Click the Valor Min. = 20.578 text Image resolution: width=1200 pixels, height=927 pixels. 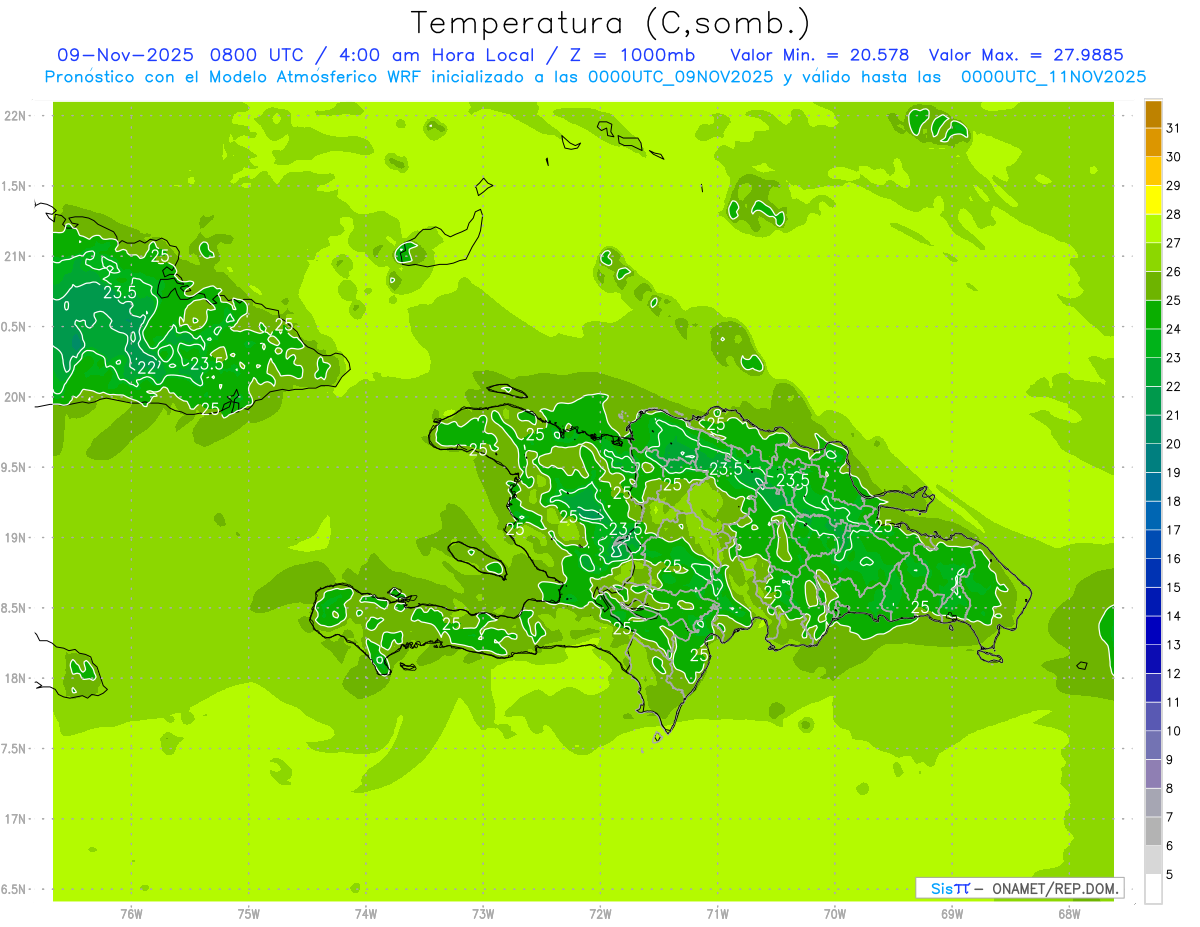(819, 55)
